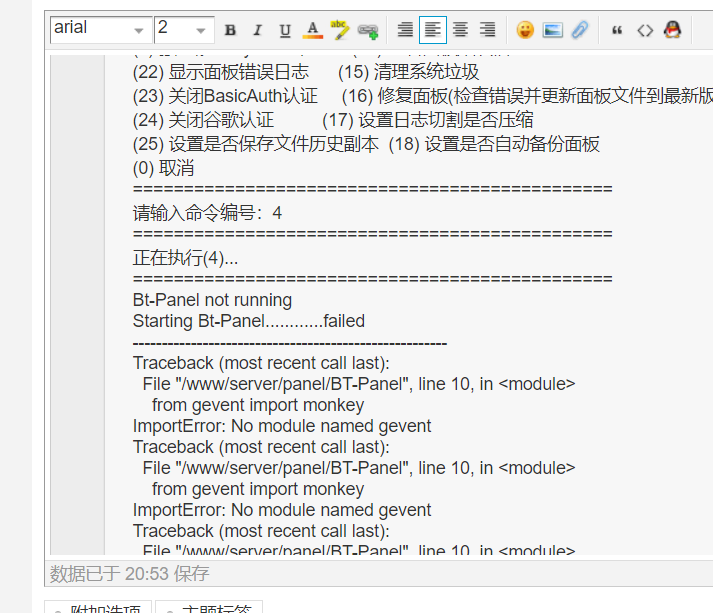713x613 pixels.
Task: Toggle underline formatting
Action: 285,30
